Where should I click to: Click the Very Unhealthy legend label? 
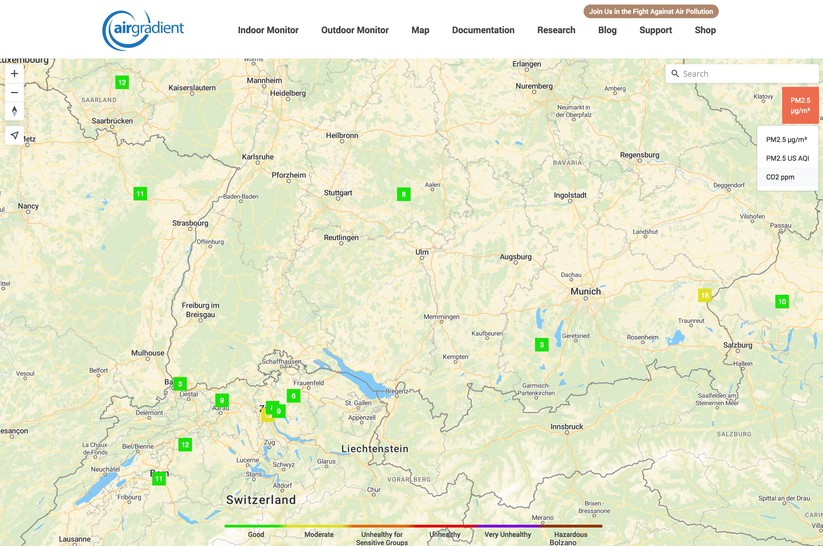[x=508, y=534]
